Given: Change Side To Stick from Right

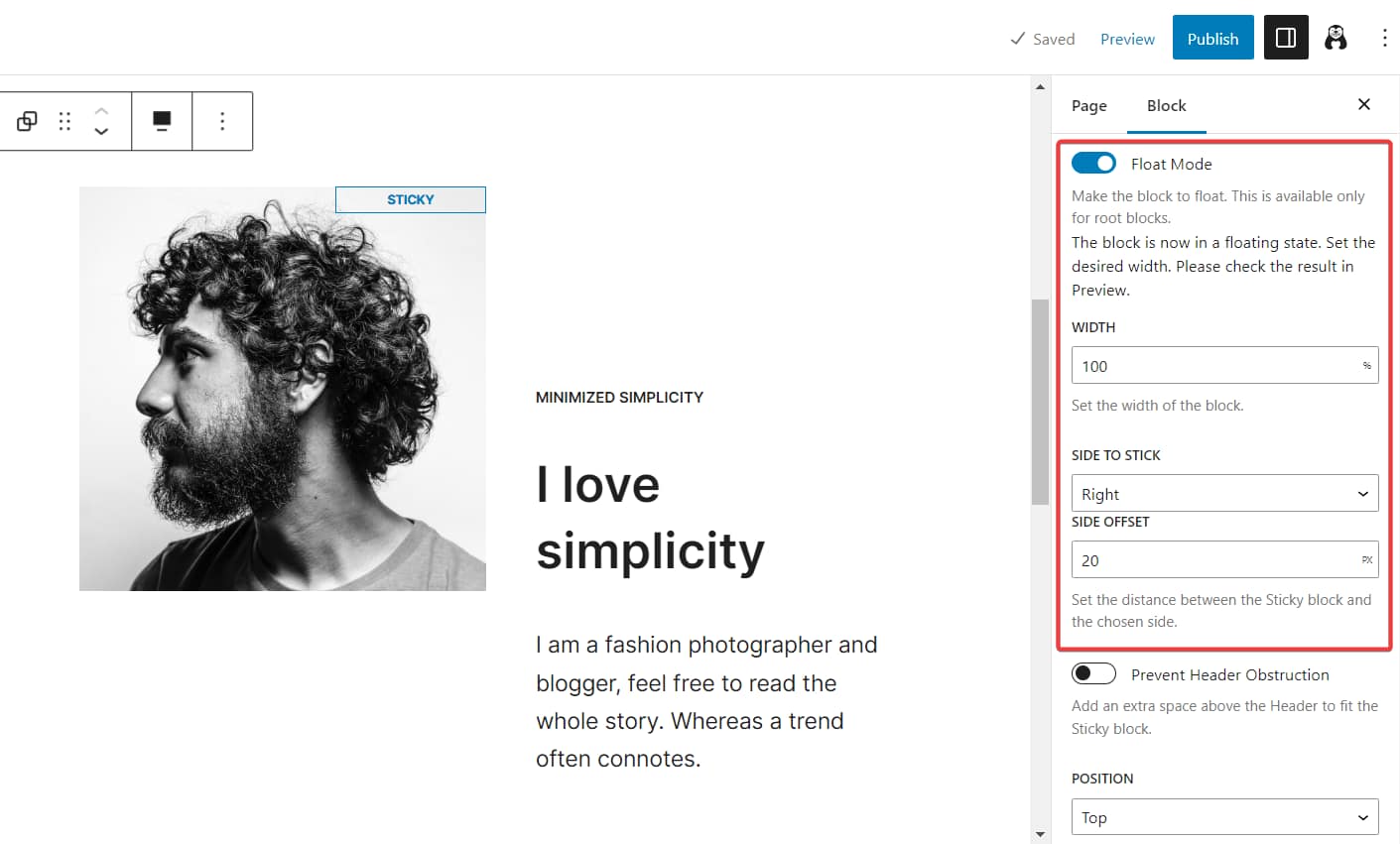Looking at the screenshot, I should tap(1224, 493).
